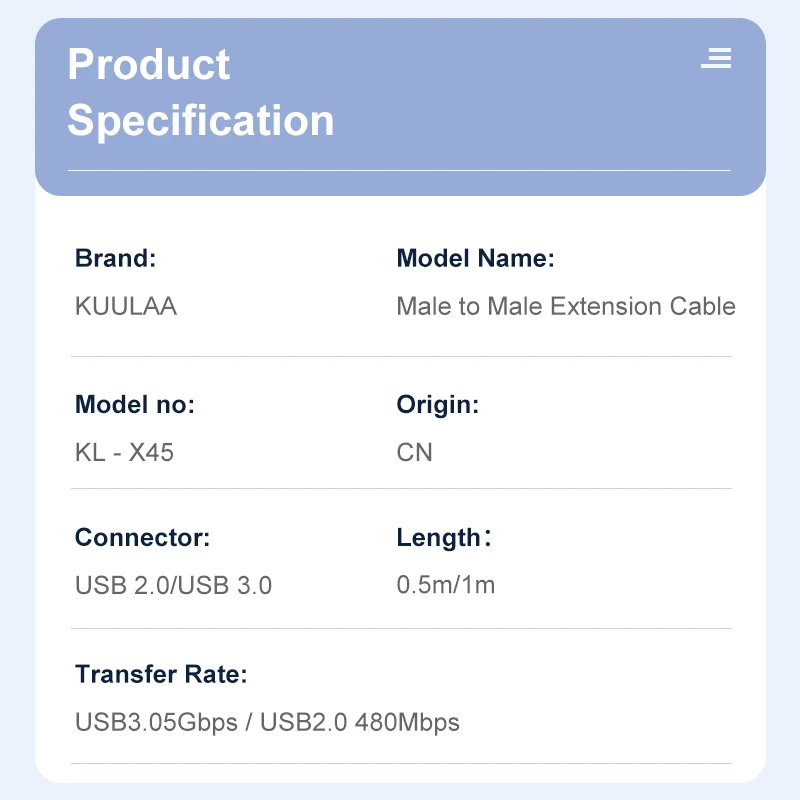Click the Product Specification heading

(200, 92)
